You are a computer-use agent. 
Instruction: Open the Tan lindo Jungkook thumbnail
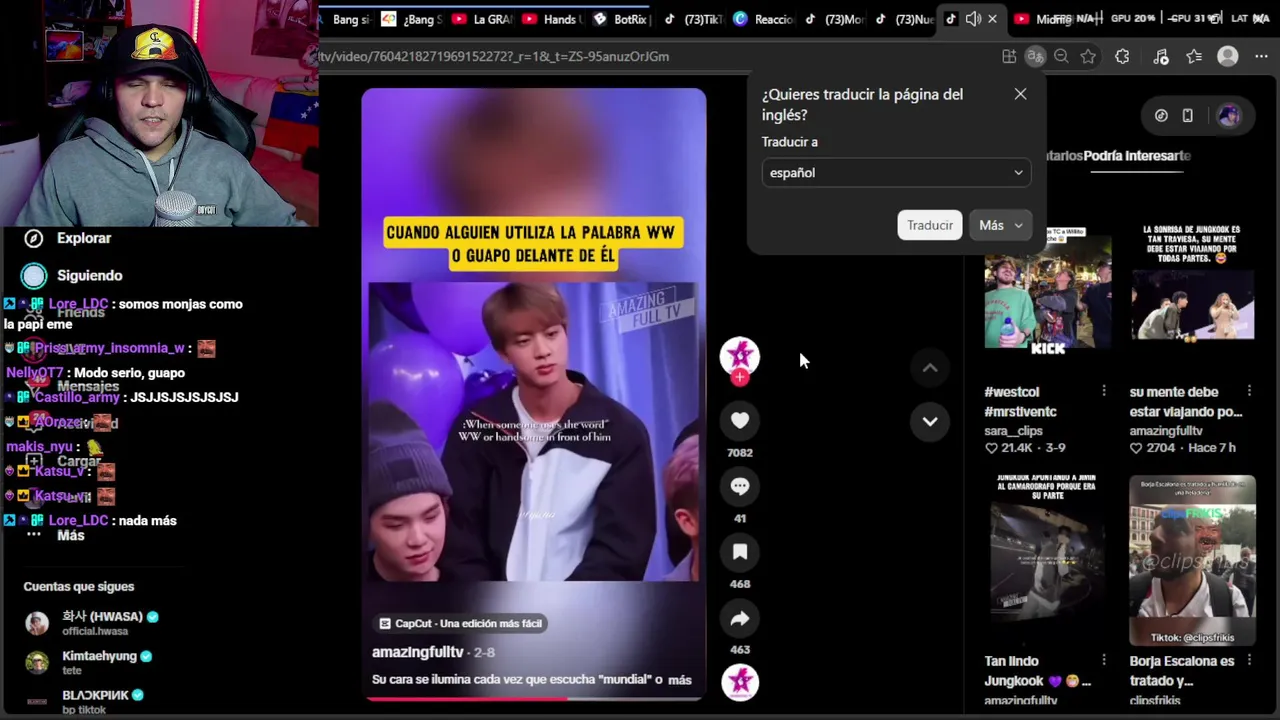click(1047, 560)
